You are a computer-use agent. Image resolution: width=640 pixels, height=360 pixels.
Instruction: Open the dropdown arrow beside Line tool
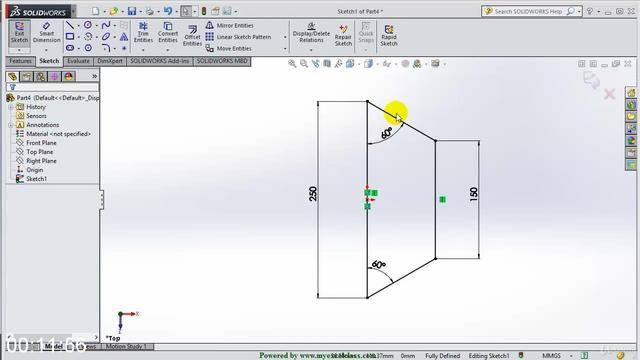[x=78, y=25]
